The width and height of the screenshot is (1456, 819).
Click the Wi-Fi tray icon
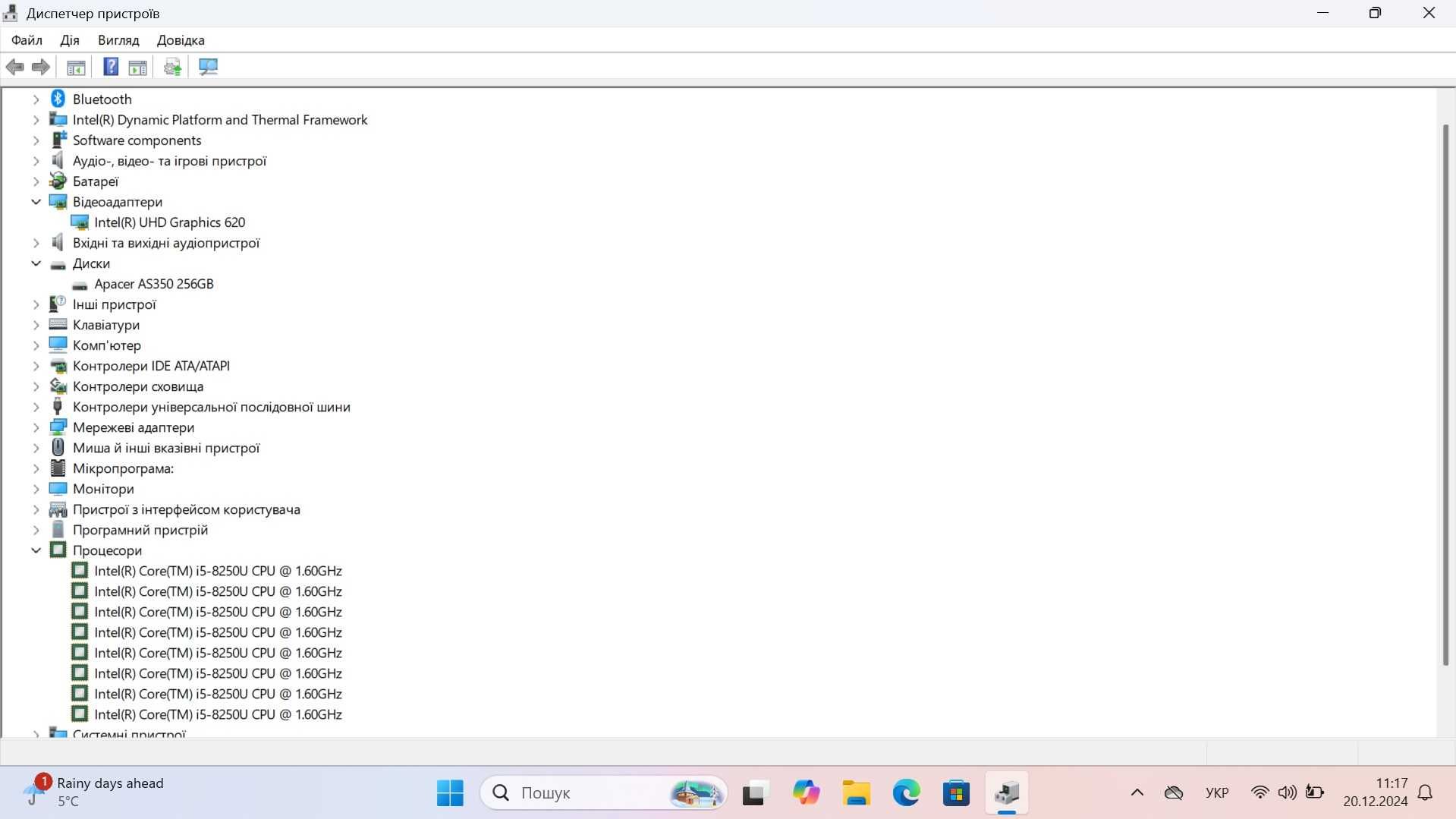click(1259, 792)
